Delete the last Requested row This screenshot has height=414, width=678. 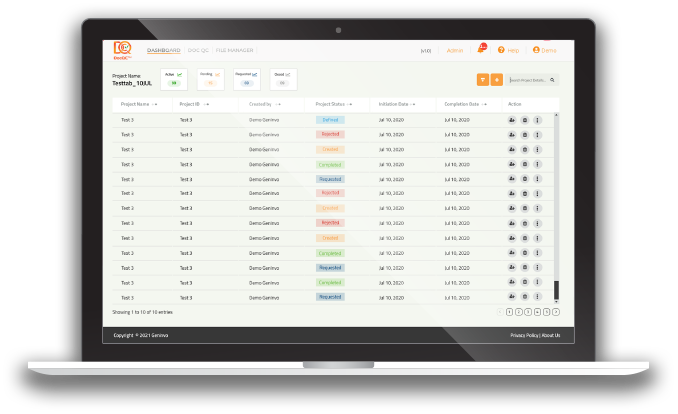[x=525, y=297]
